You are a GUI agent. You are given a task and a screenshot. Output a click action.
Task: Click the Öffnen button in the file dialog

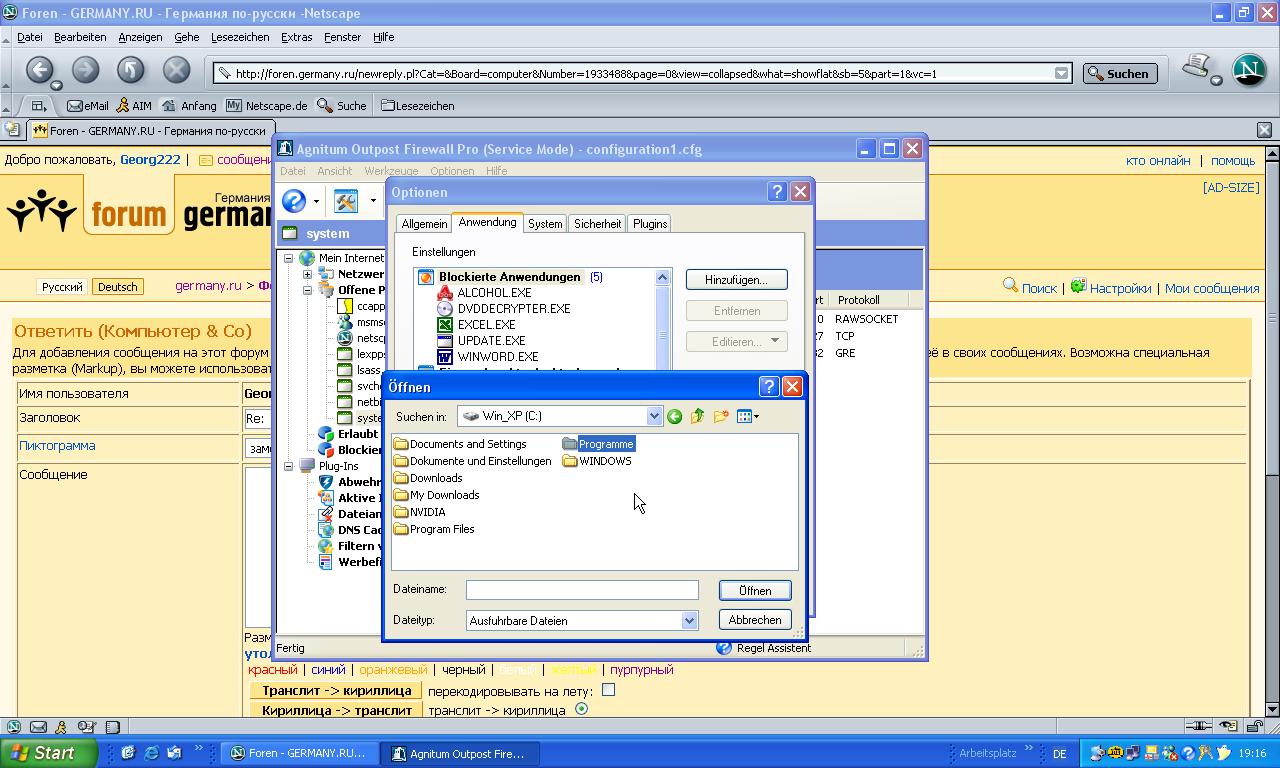pyautogui.click(x=755, y=591)
